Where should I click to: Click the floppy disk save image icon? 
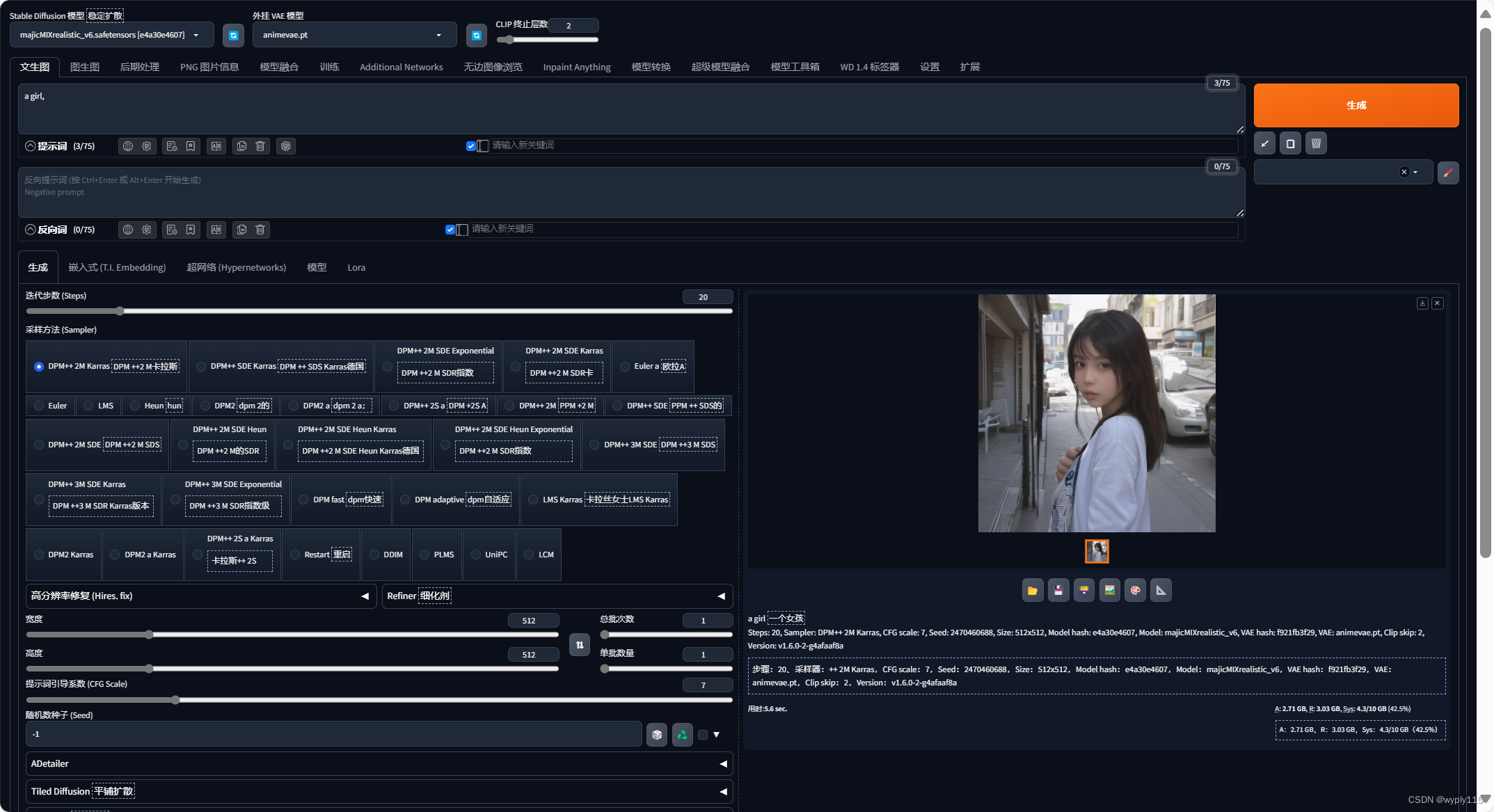coord(1058,591)
